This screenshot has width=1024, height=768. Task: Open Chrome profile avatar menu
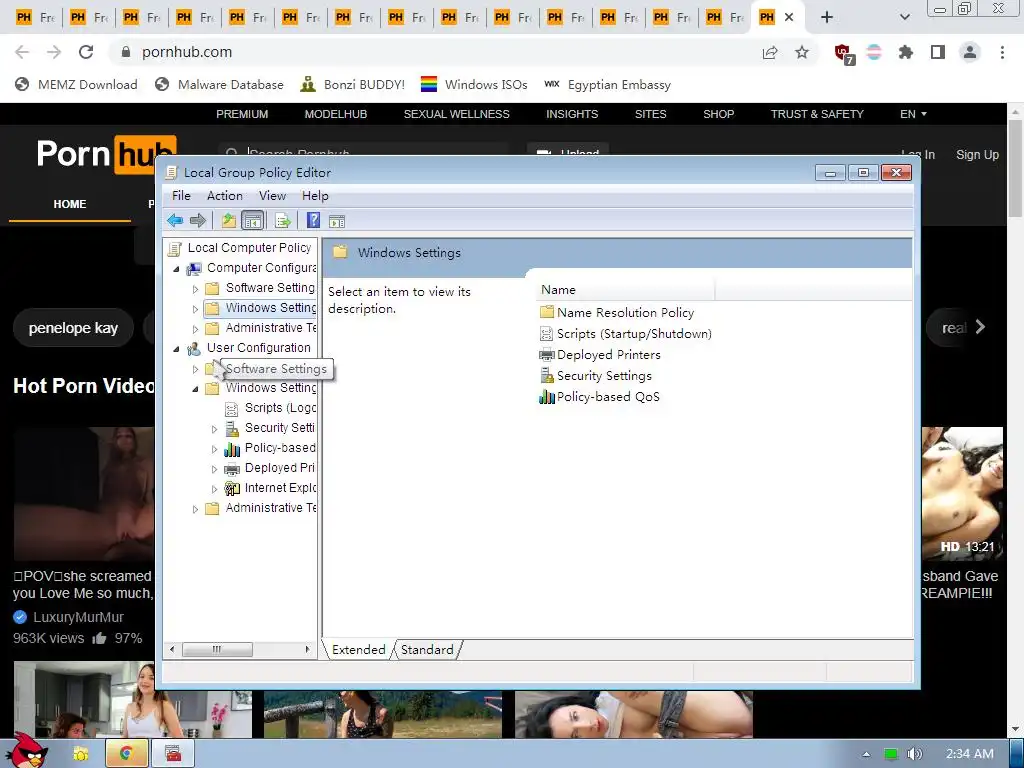point(970,52)
